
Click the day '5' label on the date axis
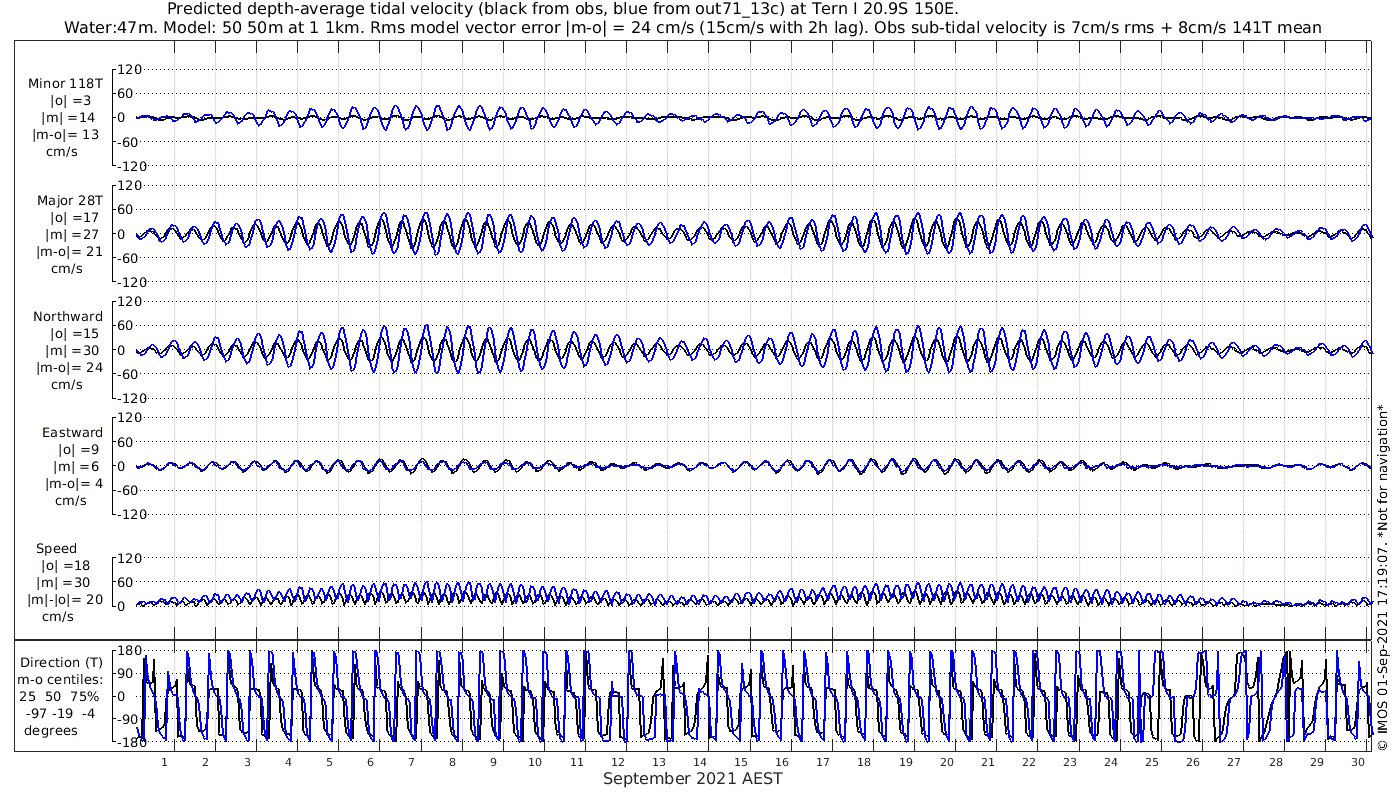[x=329, y=761]
